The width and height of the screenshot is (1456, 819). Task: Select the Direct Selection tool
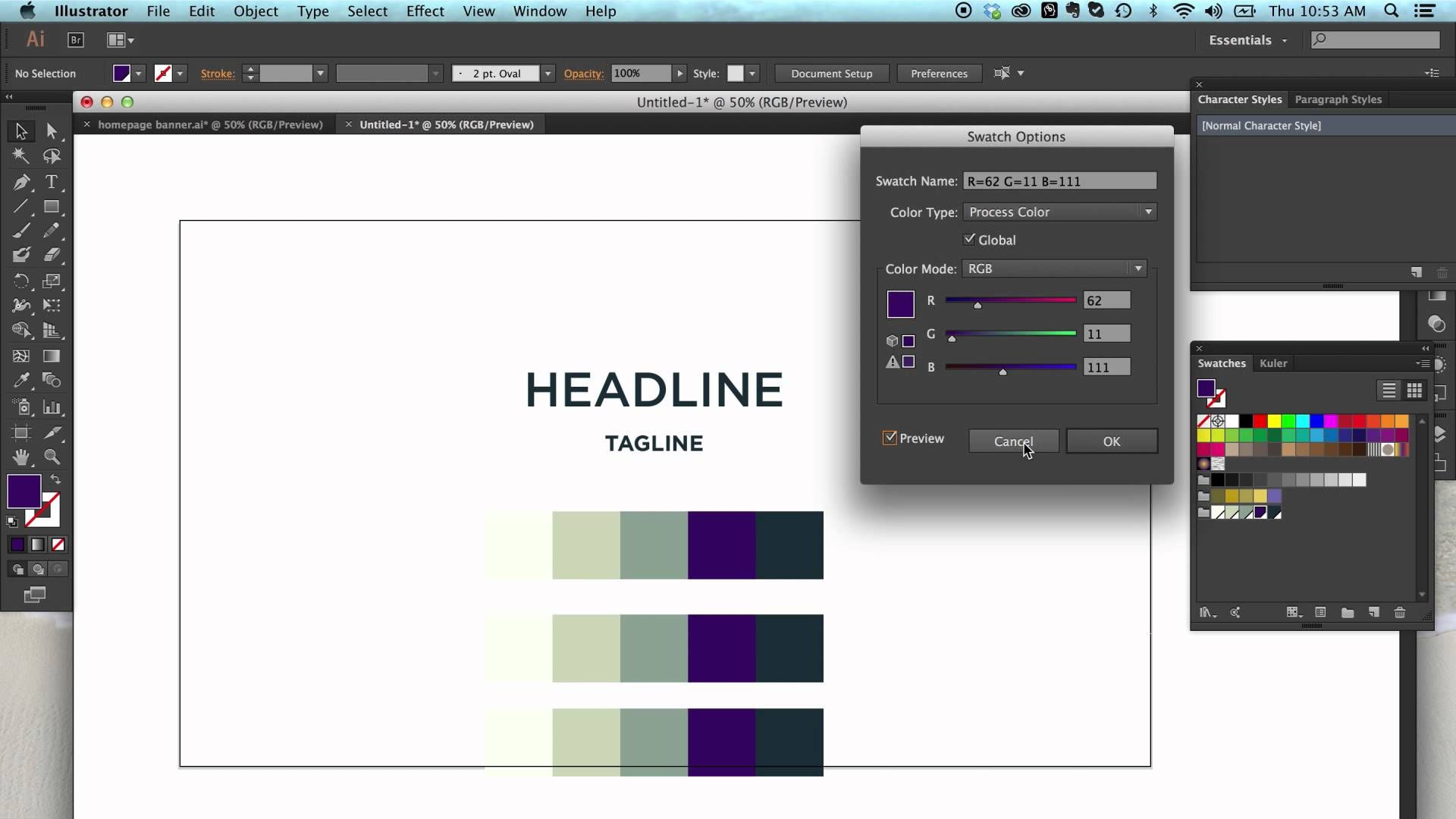point(52,131)
